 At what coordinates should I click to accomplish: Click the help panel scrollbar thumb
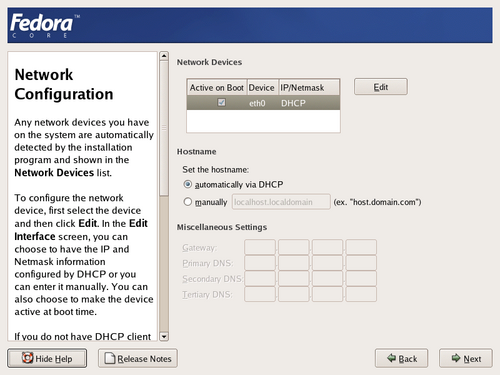click(x=164, y=128)
